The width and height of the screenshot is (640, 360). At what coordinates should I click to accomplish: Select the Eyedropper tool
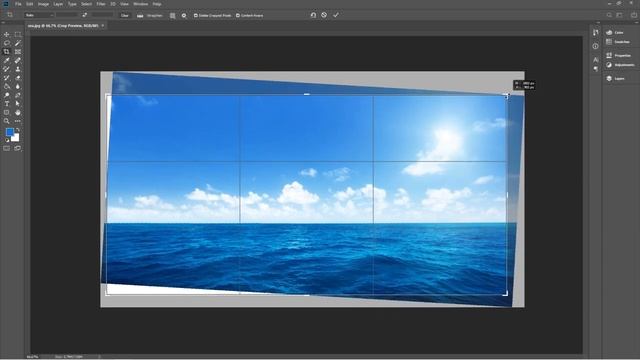pos(7,60)
